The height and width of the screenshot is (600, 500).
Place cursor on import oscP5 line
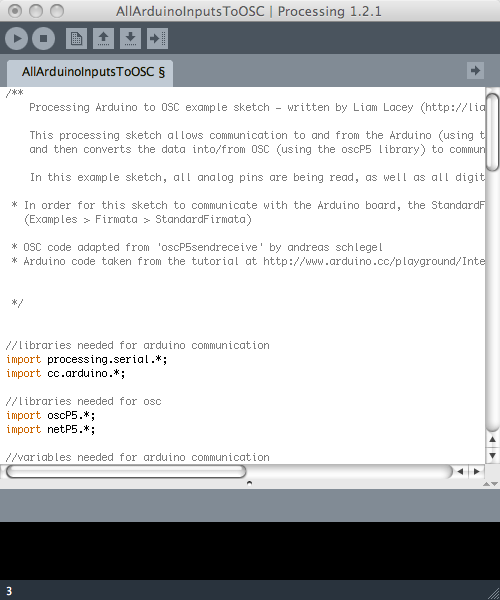coord(50,416)
